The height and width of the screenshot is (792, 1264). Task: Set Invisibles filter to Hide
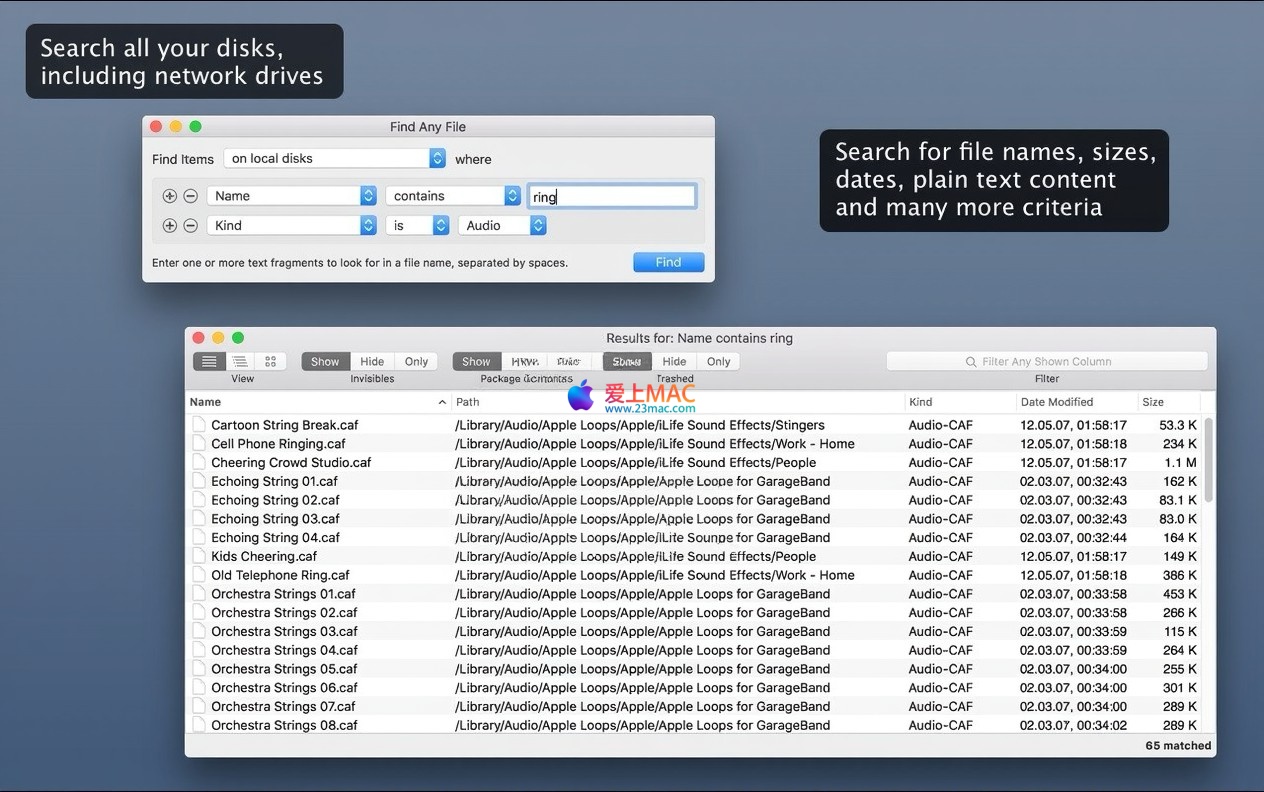coord(372,362)
